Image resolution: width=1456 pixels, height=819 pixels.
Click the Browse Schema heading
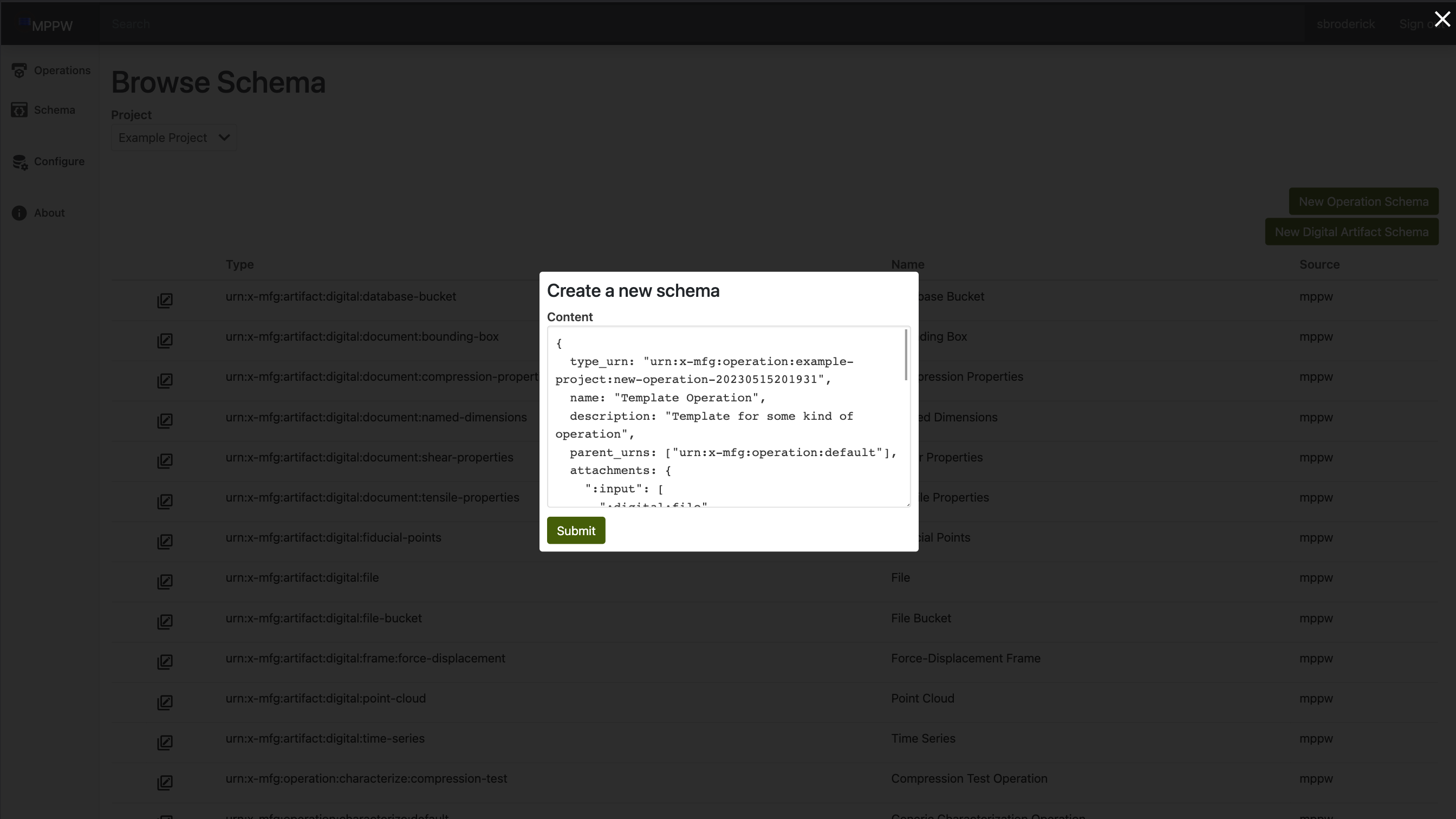(218, 82)
